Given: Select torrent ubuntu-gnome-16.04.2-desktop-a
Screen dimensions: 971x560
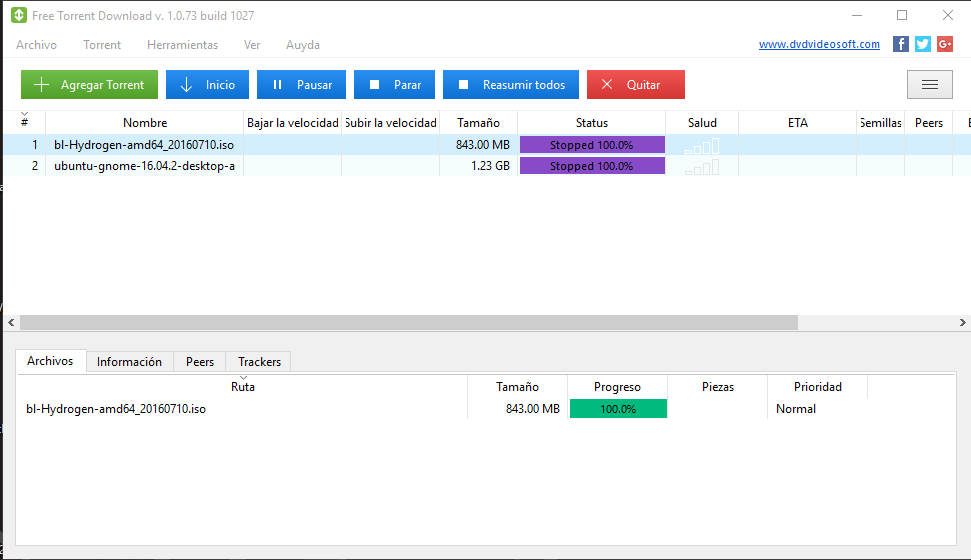Looking at the screenshot, I should click(x=144, y=166).
